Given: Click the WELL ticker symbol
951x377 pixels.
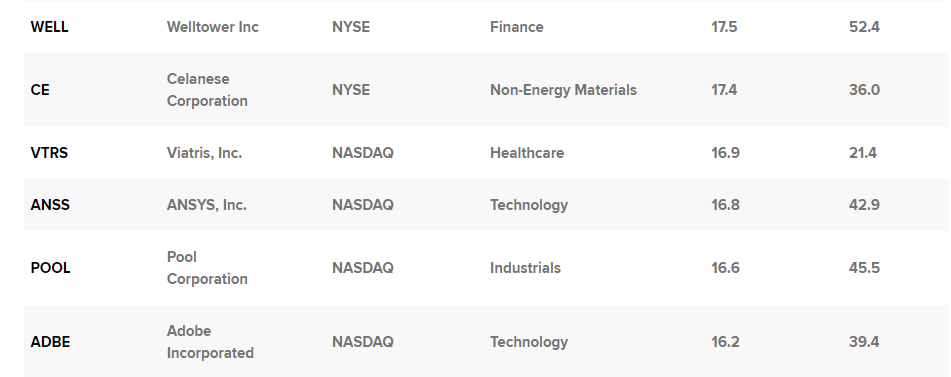Looking at the screenshot, I should tap(49, 27).
